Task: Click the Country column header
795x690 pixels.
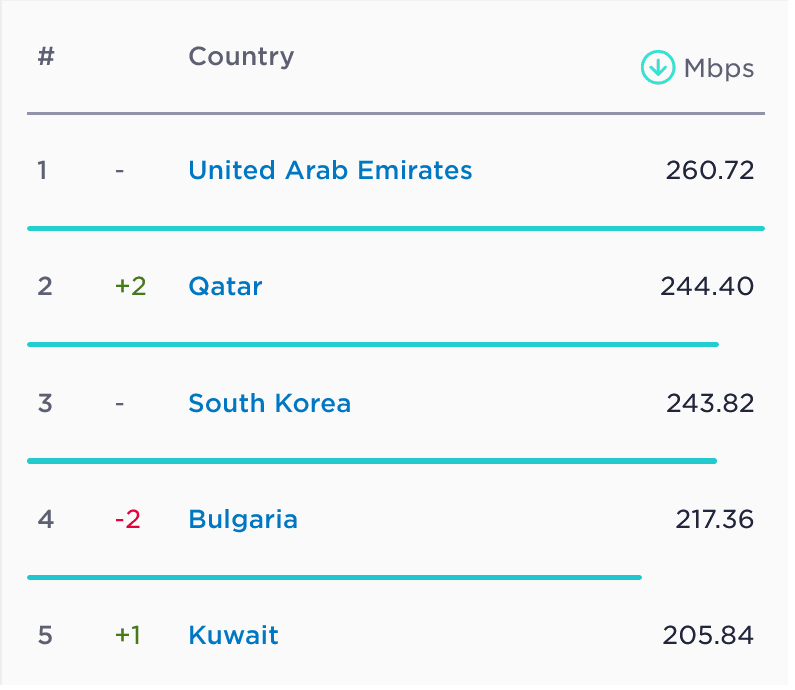Action: [241, 56]
